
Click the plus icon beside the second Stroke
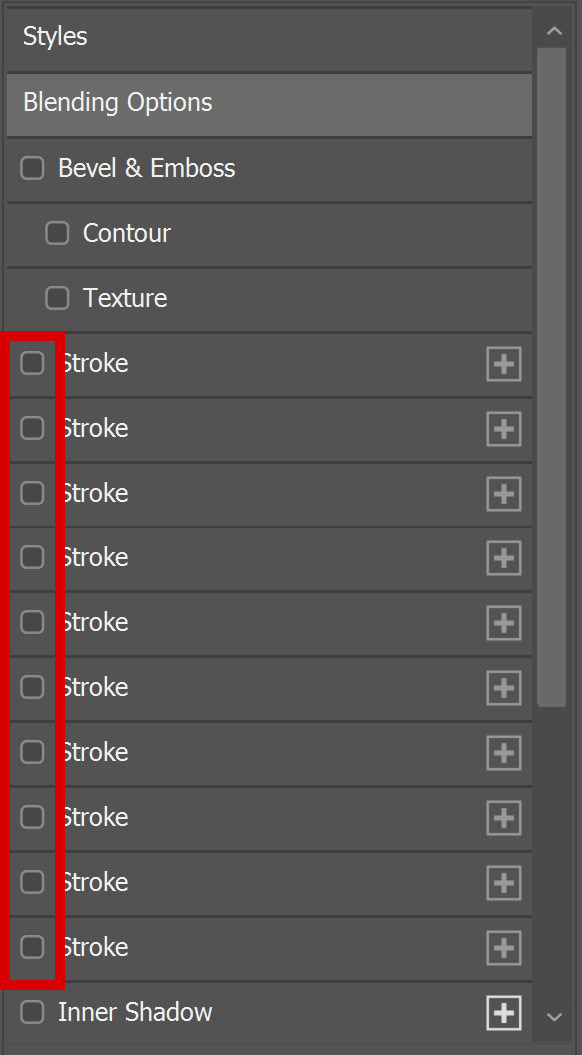pos(503,428)
